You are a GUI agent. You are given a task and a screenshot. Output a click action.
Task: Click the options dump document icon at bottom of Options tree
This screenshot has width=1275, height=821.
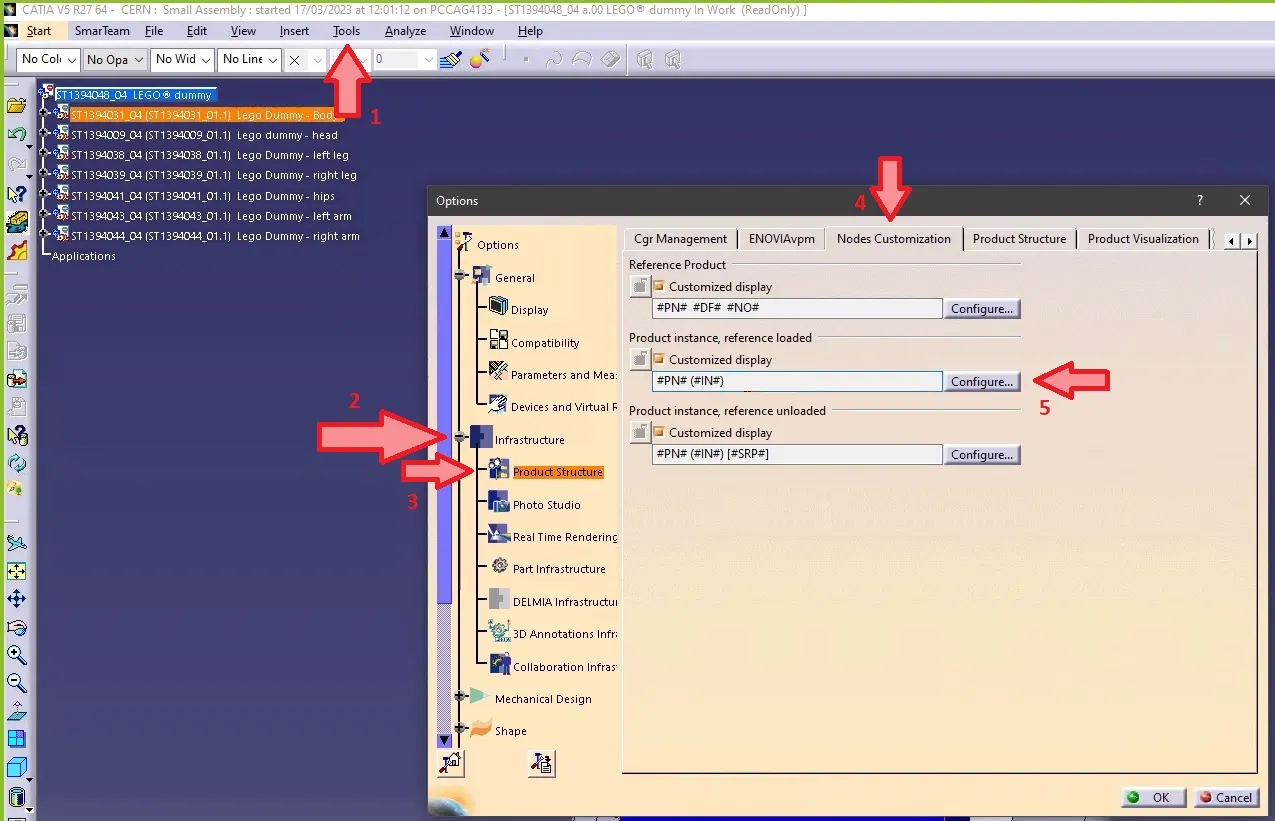click(541, 763)
